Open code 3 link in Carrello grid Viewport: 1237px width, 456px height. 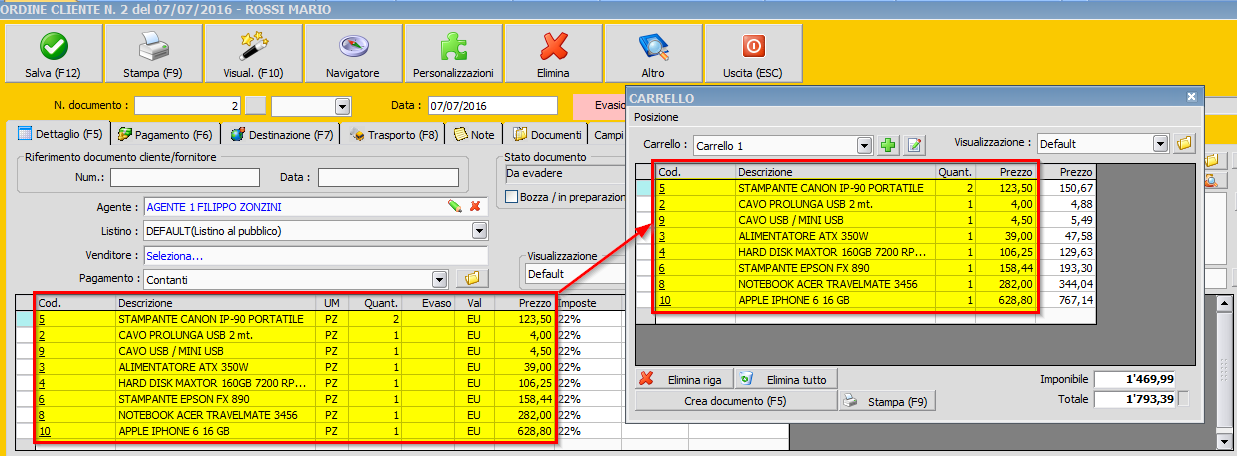pos(663,235)
